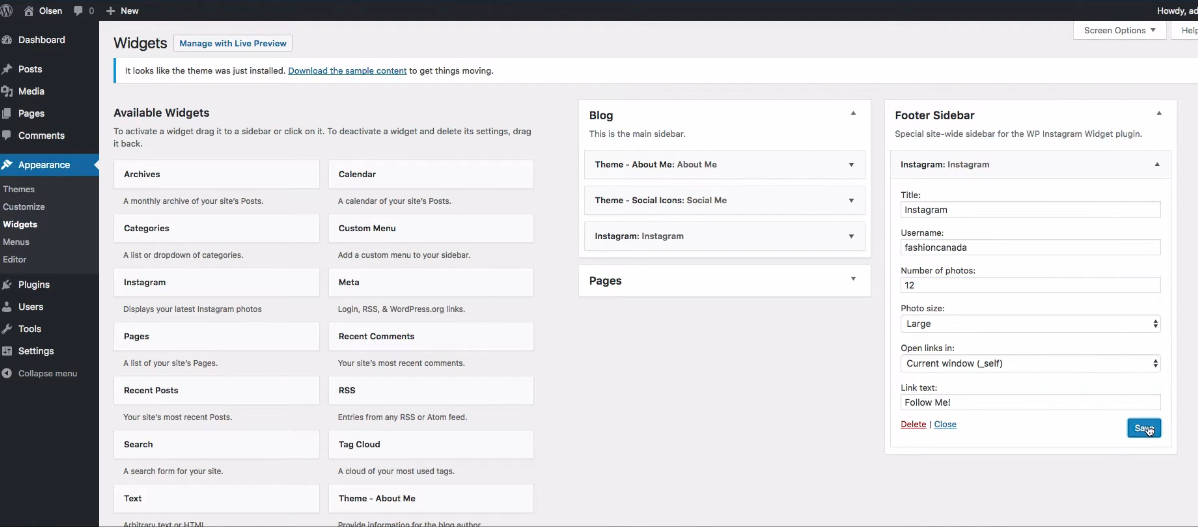Viewport: 1198px width, 527px height.
Task: Expand the Theme - About Me widget
Action: pyautogui.click(x=850, y=165)
